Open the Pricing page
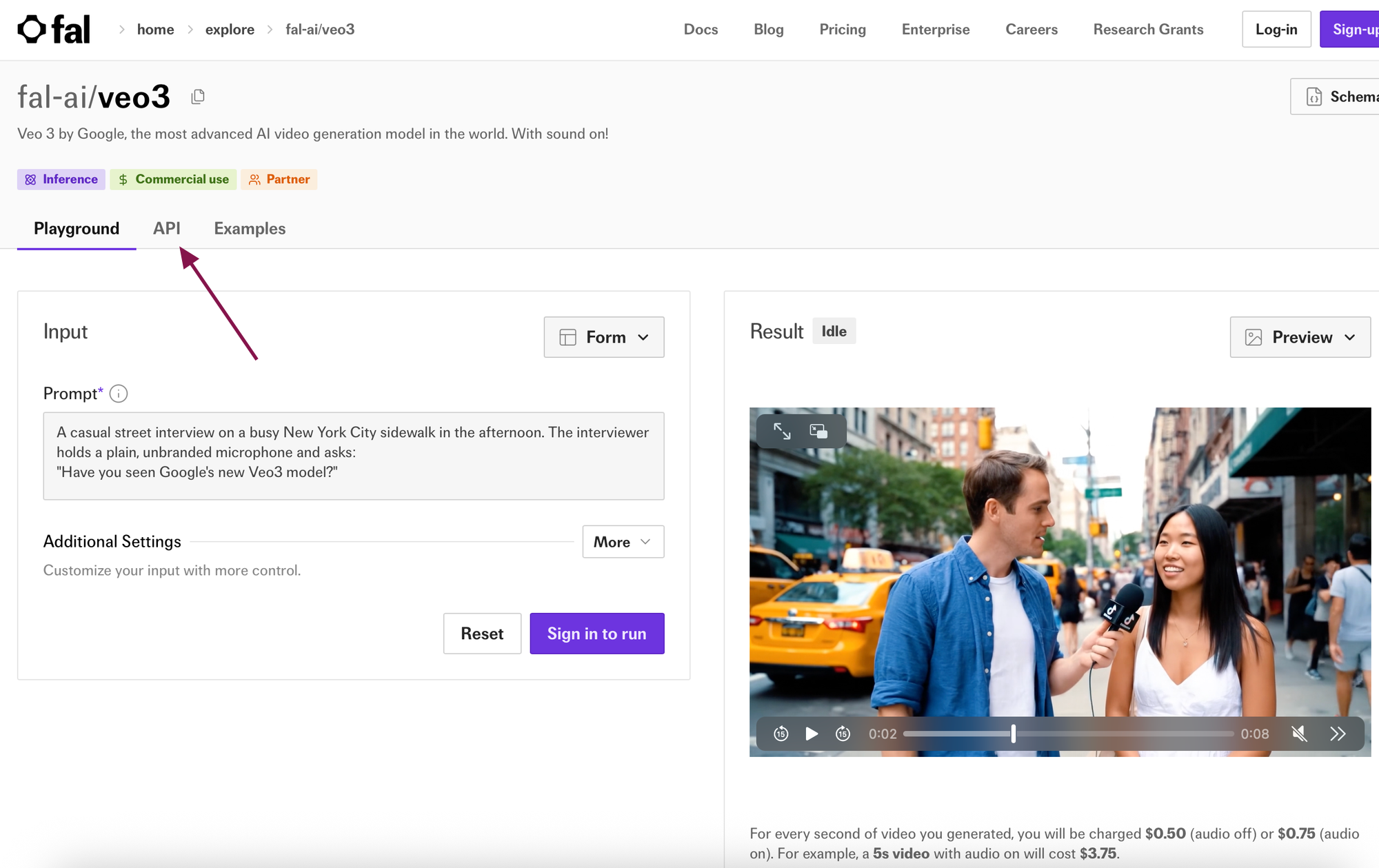This screenshot has width=1379, height=868. tap(843, 30)
